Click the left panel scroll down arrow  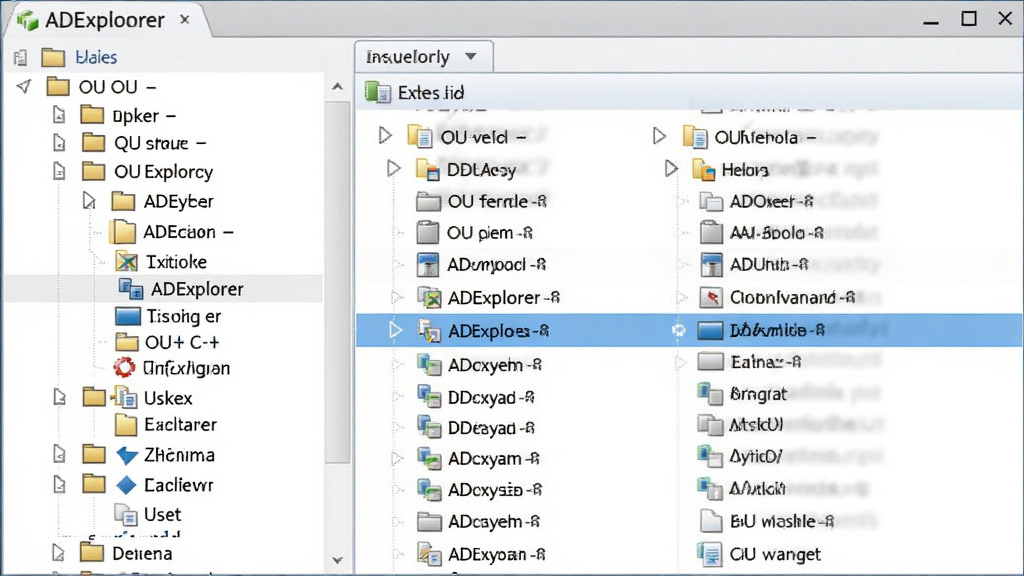(x=338, y=560)
